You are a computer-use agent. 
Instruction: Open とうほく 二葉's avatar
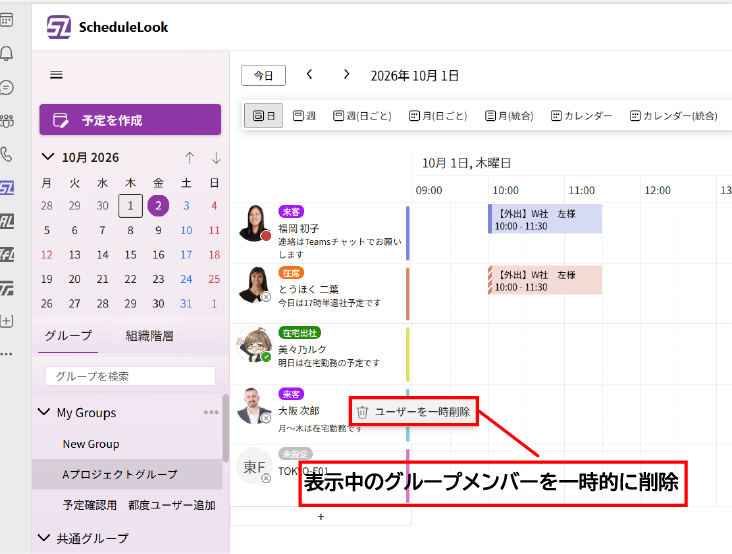(254, 284)
